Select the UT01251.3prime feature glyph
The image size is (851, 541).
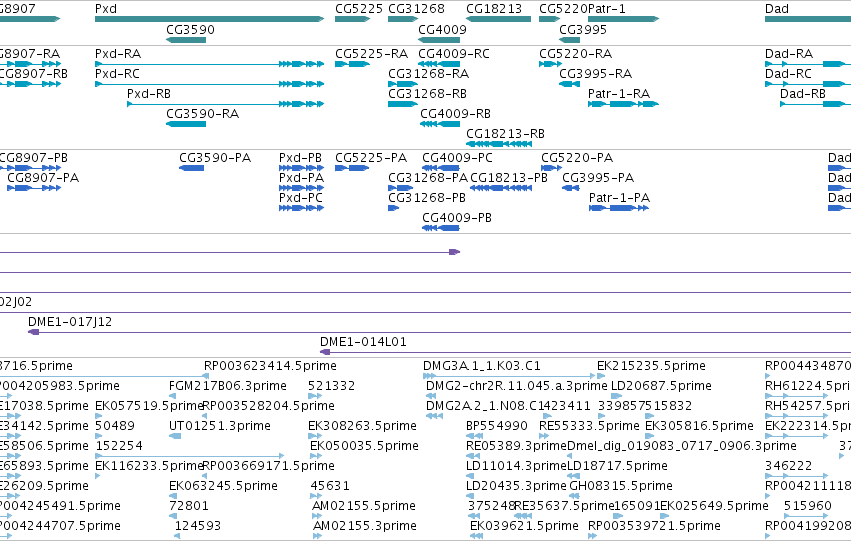(175, 436)
